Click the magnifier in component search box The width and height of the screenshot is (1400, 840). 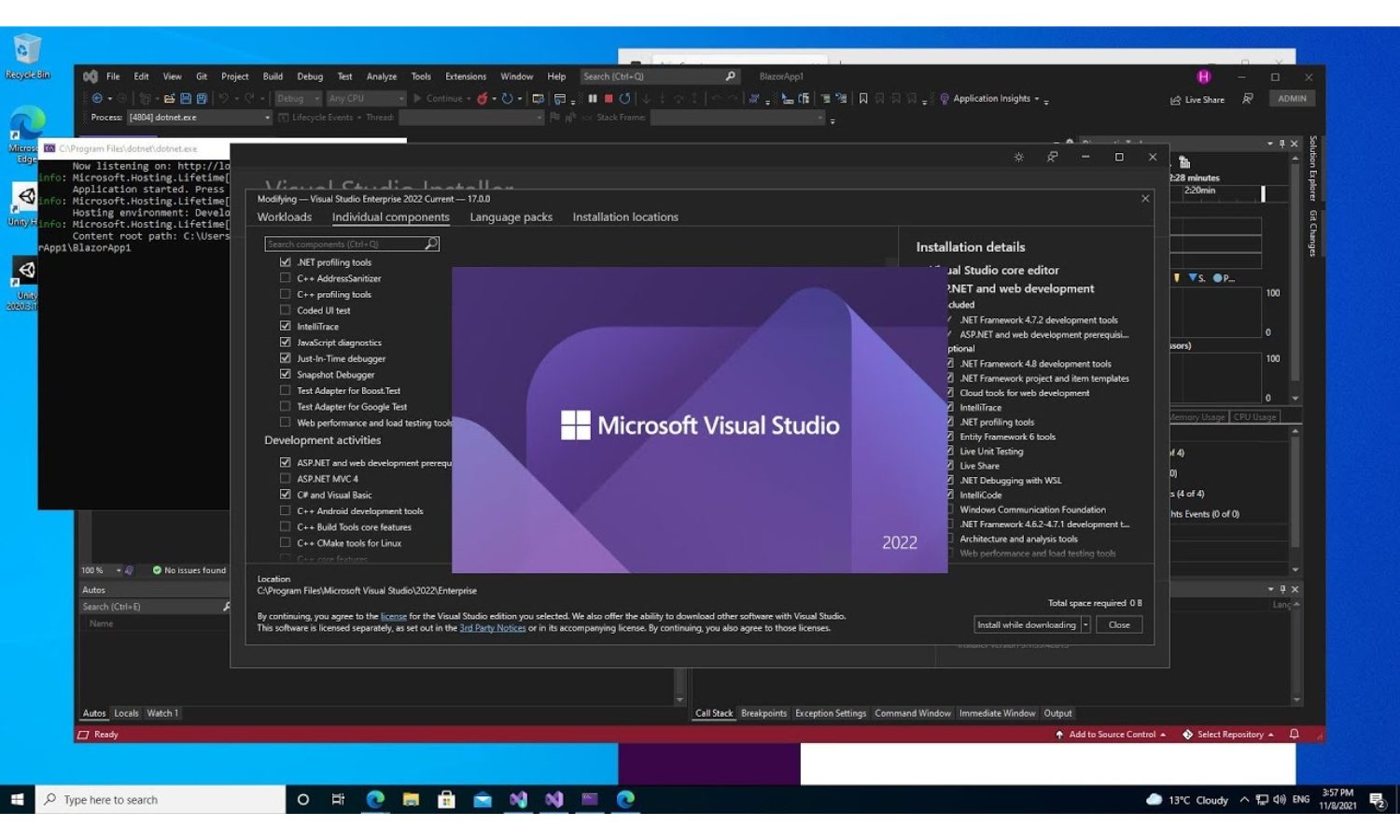point(431,244)
